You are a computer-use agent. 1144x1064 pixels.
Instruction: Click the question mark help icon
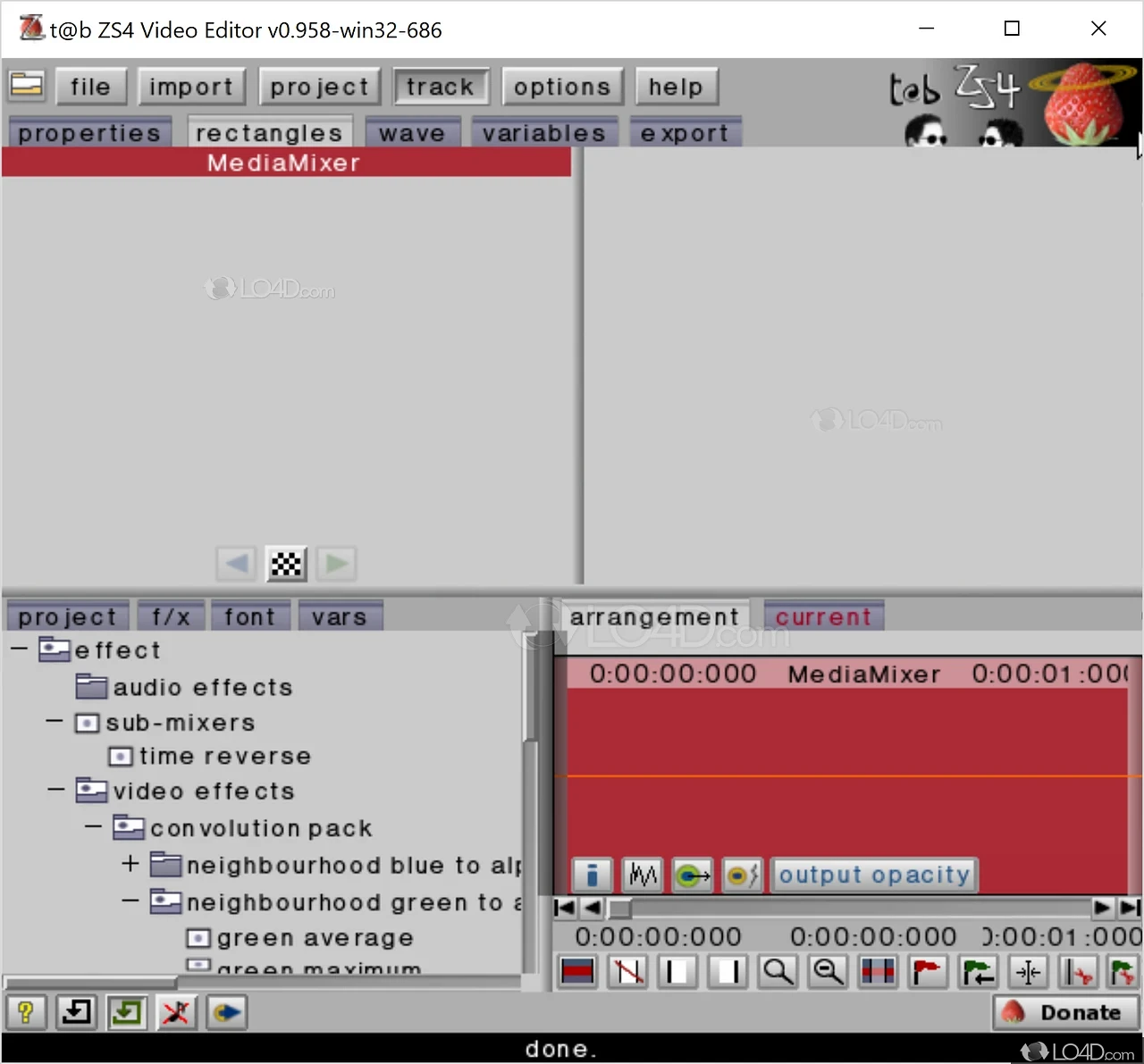[26, 1012]
